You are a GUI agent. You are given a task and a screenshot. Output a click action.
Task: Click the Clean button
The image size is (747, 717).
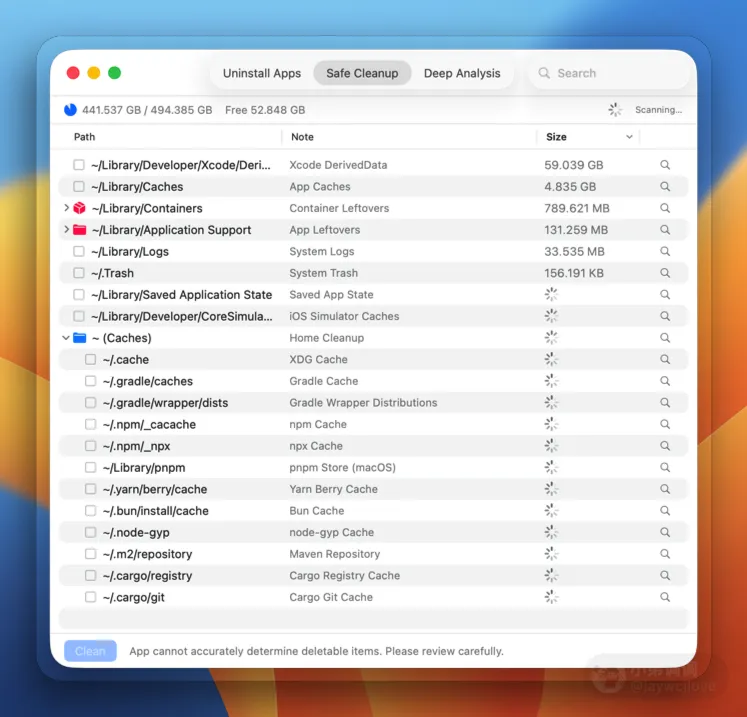91,651
